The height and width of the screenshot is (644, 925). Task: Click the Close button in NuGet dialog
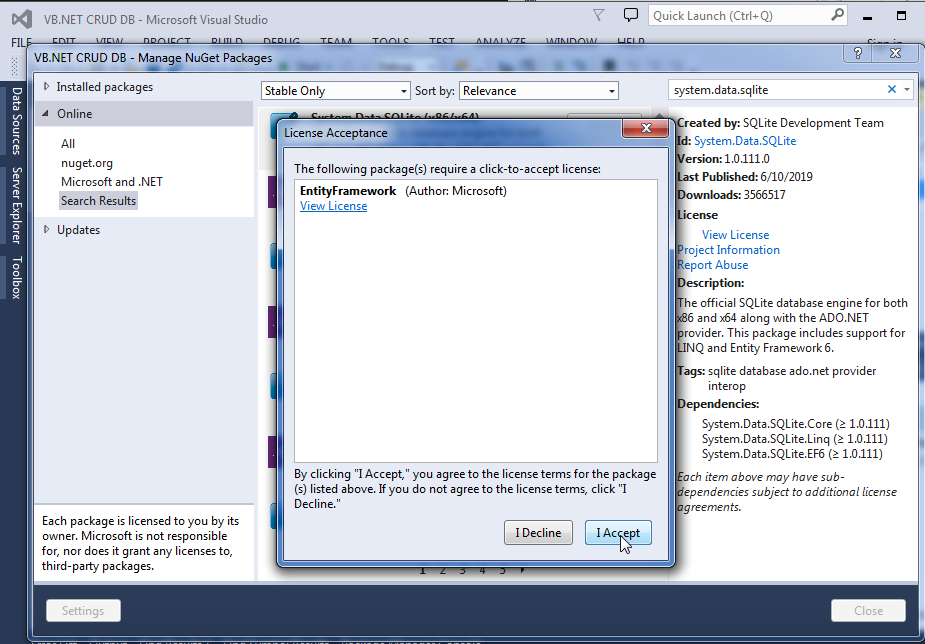[868, 610]
